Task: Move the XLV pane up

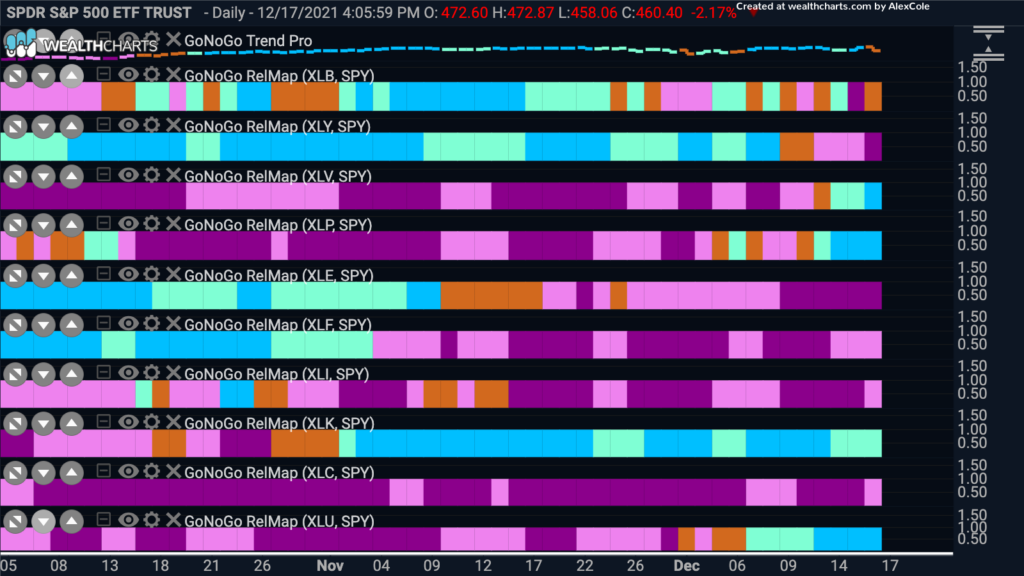Action: (71, 176)
